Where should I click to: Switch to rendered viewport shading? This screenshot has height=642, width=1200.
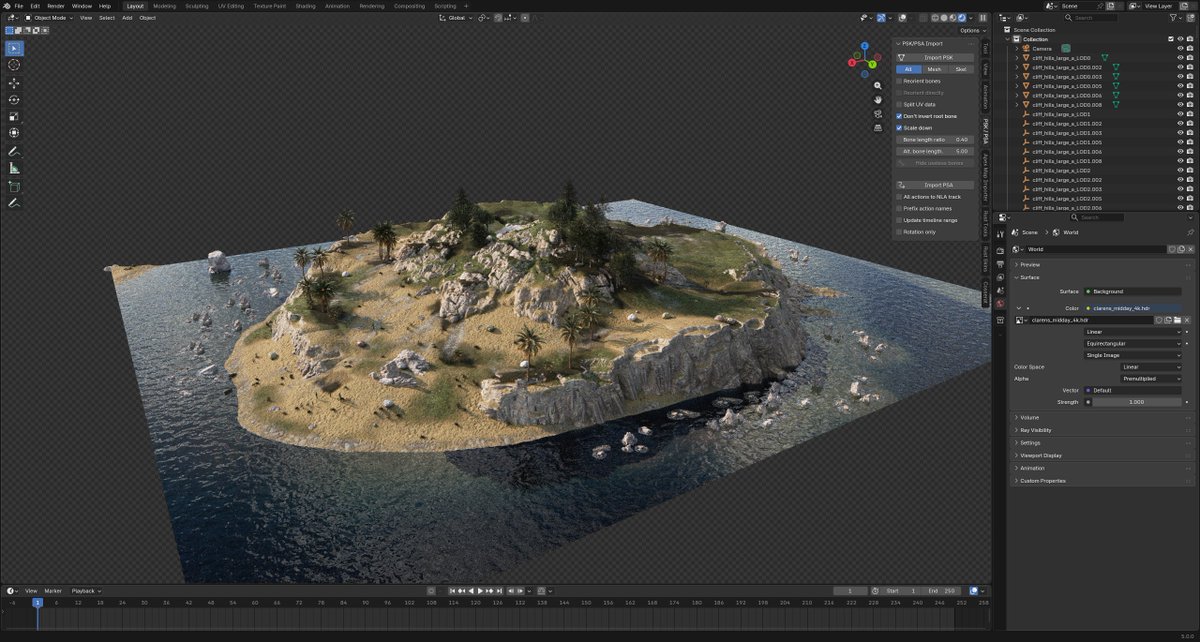962,17
